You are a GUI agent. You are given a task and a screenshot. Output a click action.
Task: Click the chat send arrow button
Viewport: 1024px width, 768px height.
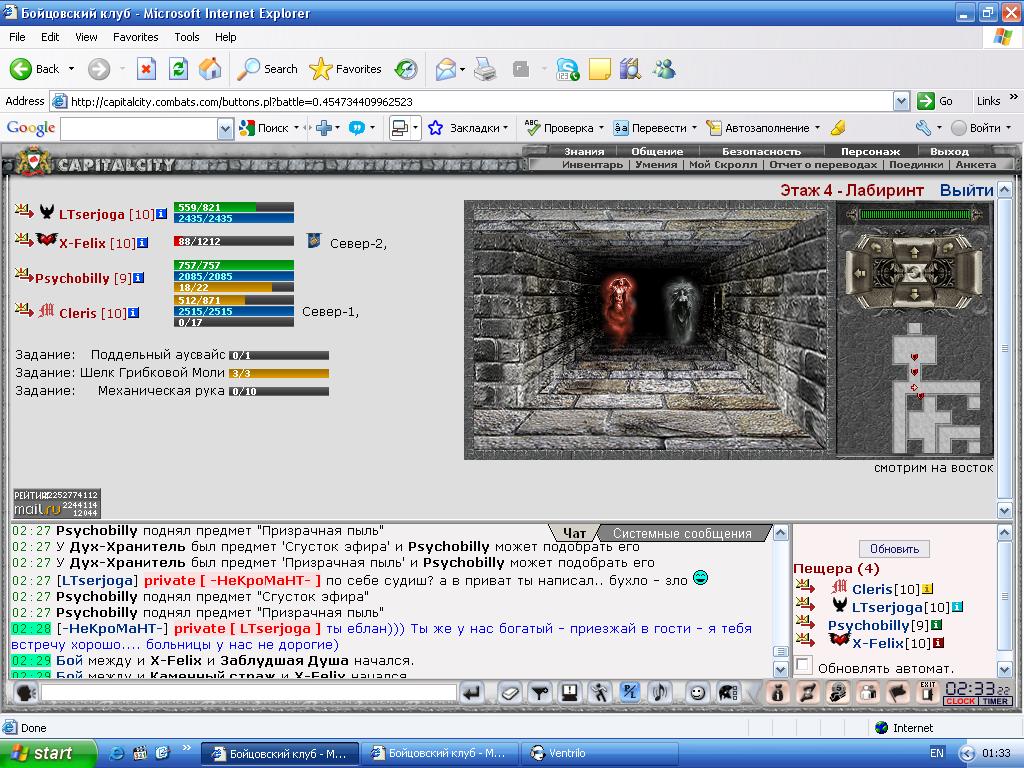(472, 693)
